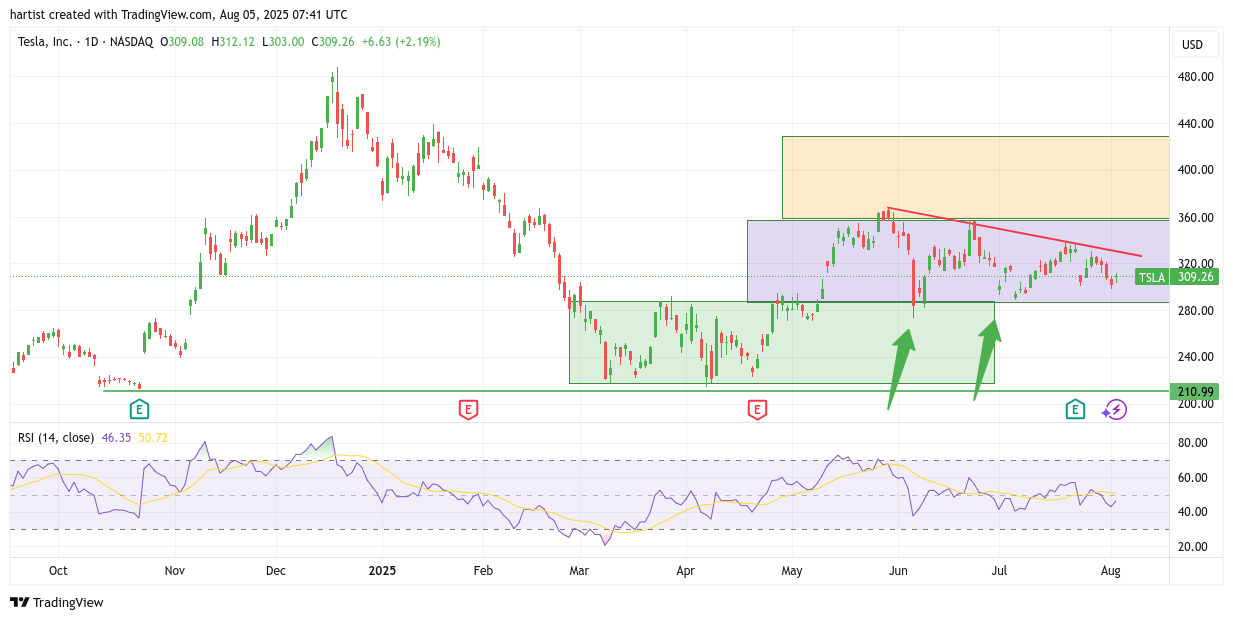Select the high value H312.12
Viewport: 1233px width, 620px height.
(x=233, y=42)
